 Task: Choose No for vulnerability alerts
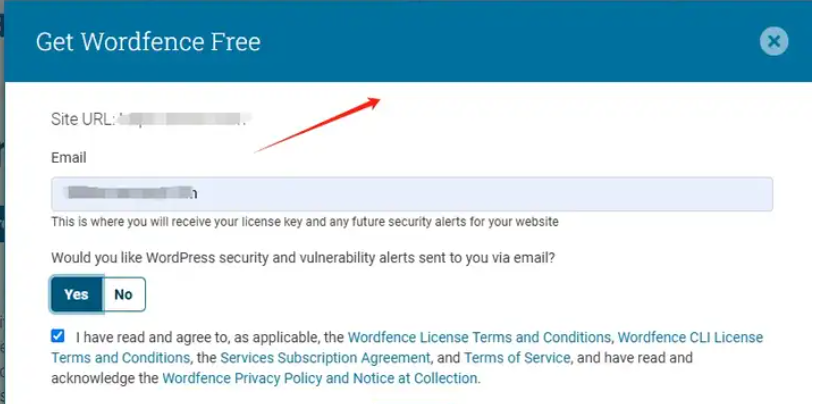tap(123, 294)
